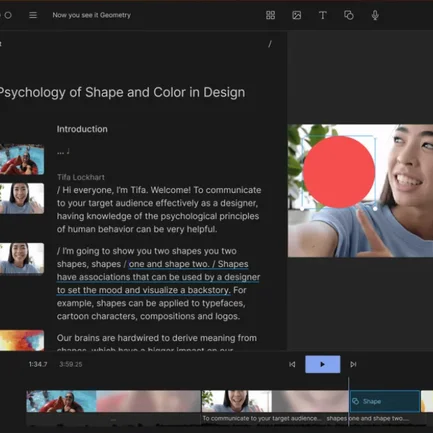Select the scene thumbnail beside 'I'm going to show'
433x433 pixels.
point(22,258)
